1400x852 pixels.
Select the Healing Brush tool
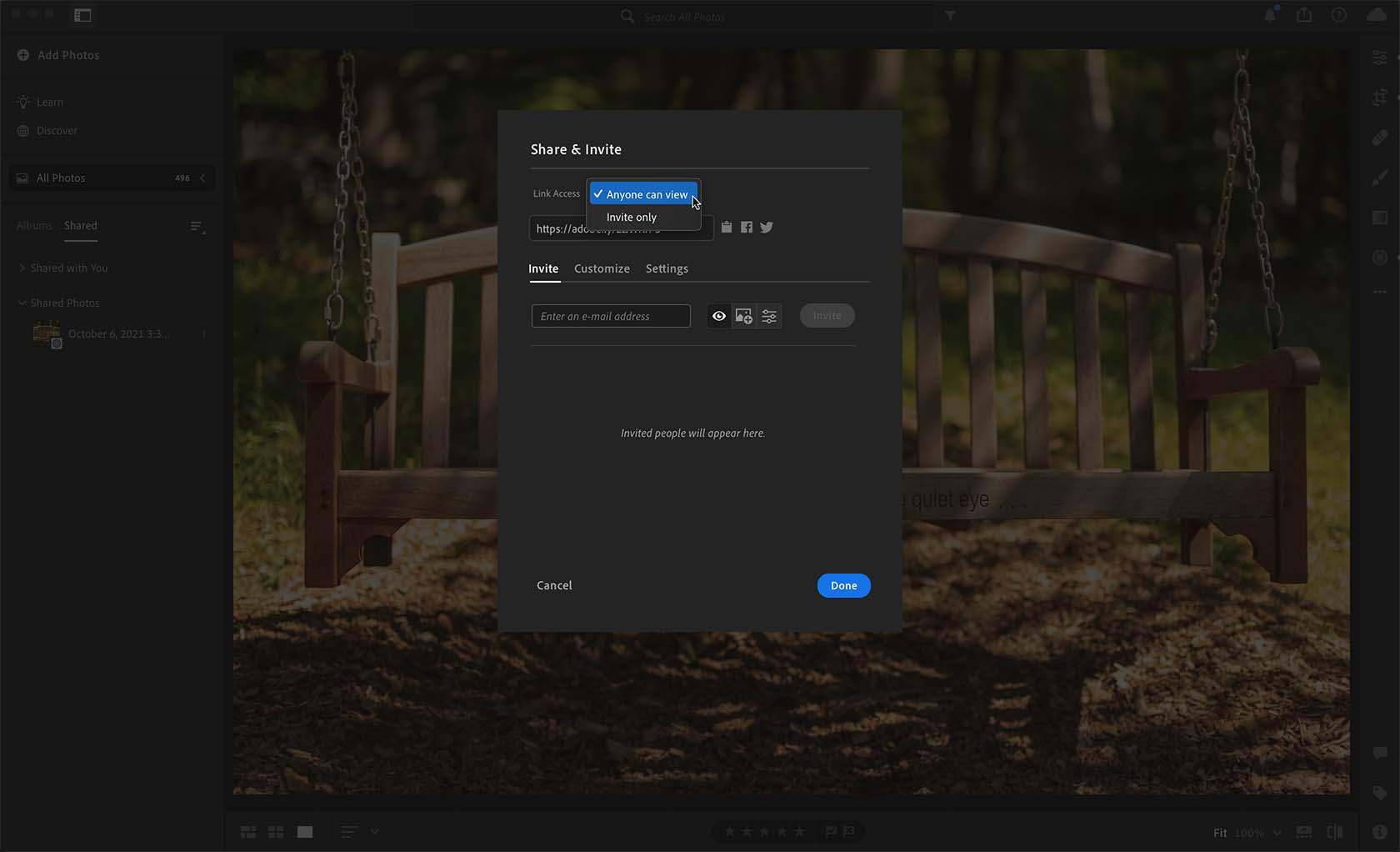[x=1381, y=137]
